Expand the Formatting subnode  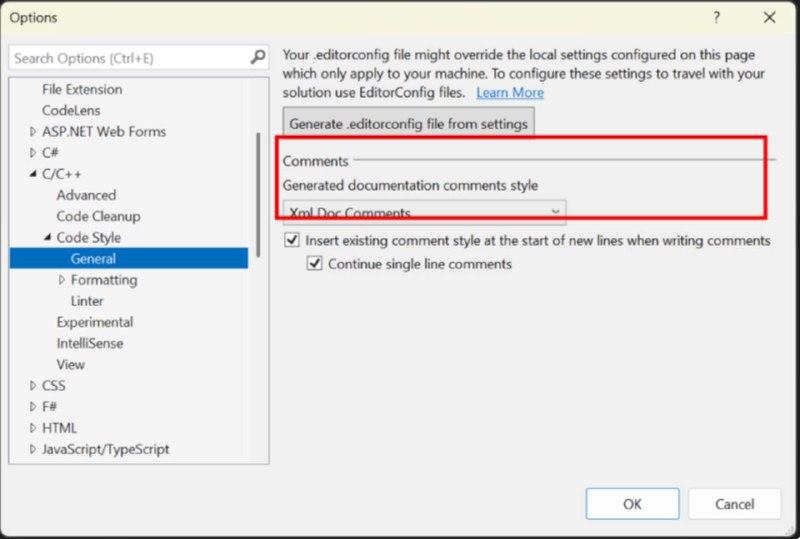click(x=62, y=280)
